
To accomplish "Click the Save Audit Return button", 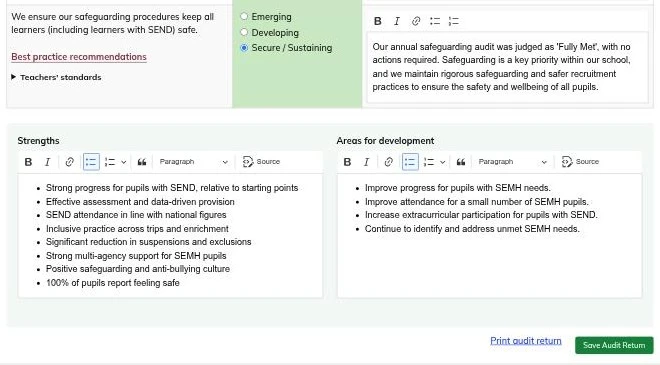I will click(614, 345).
